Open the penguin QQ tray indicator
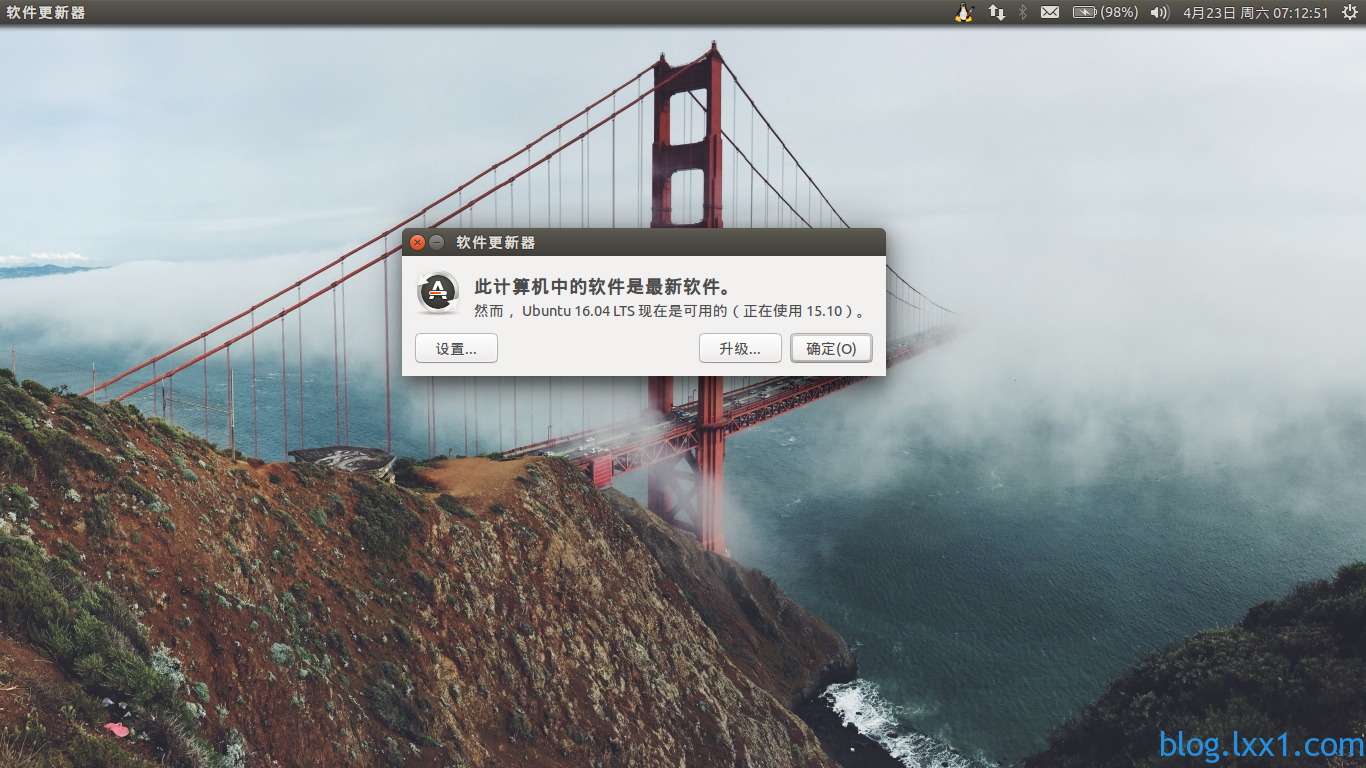Image resolution: width=1366 pixels, height=768 pixels. (x=964, y=12)
